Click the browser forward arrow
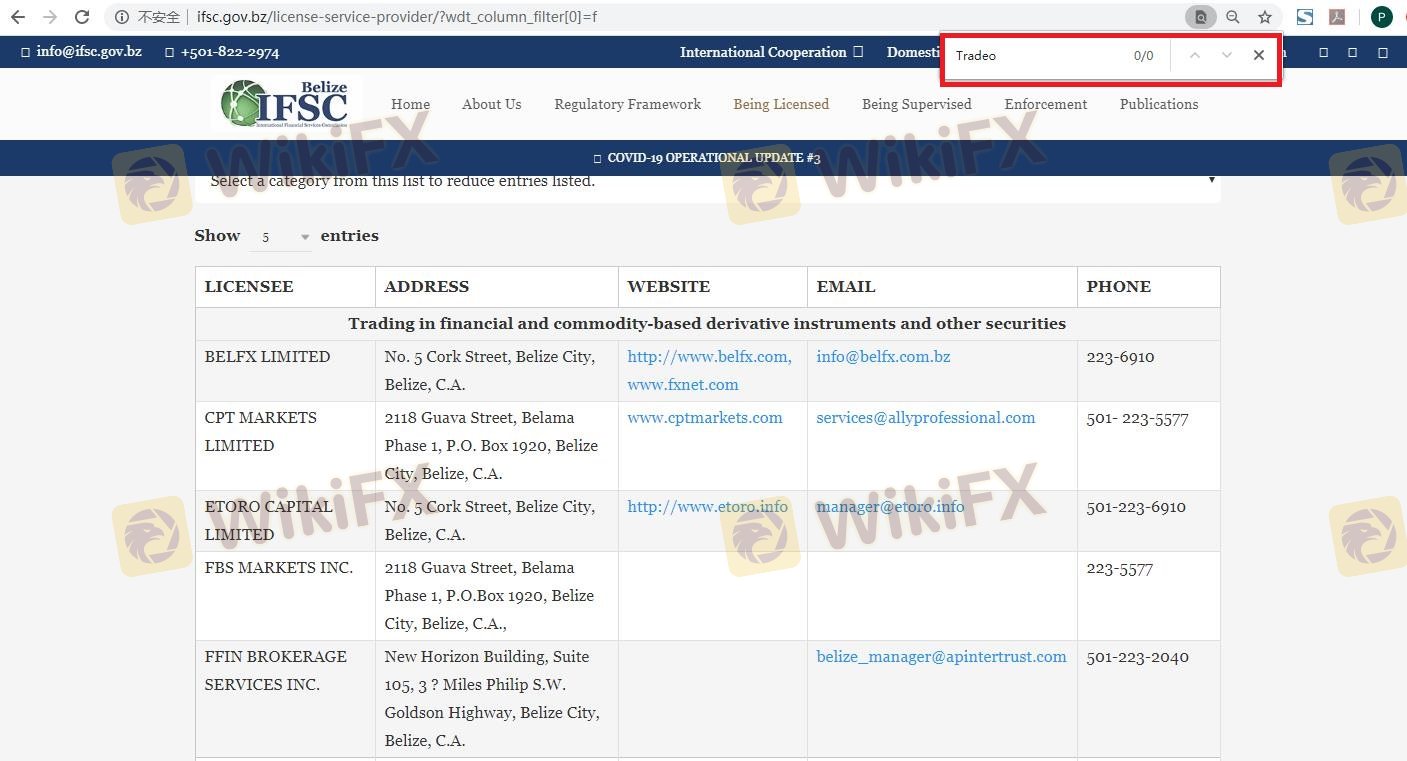The width and height of the screenshot is (1407, 761). (50, 17)
